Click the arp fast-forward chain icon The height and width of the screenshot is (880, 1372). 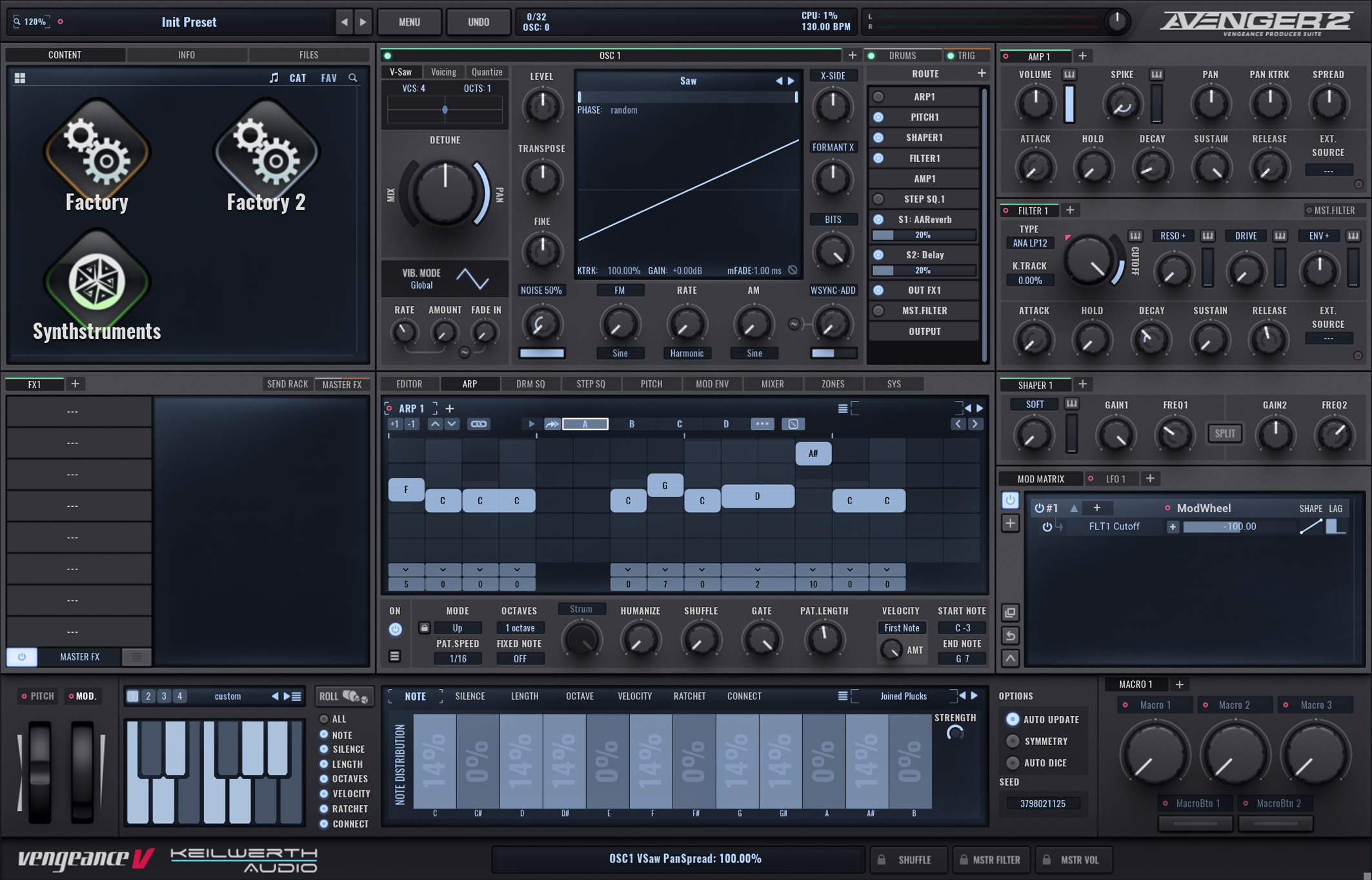tap(552, 424)
